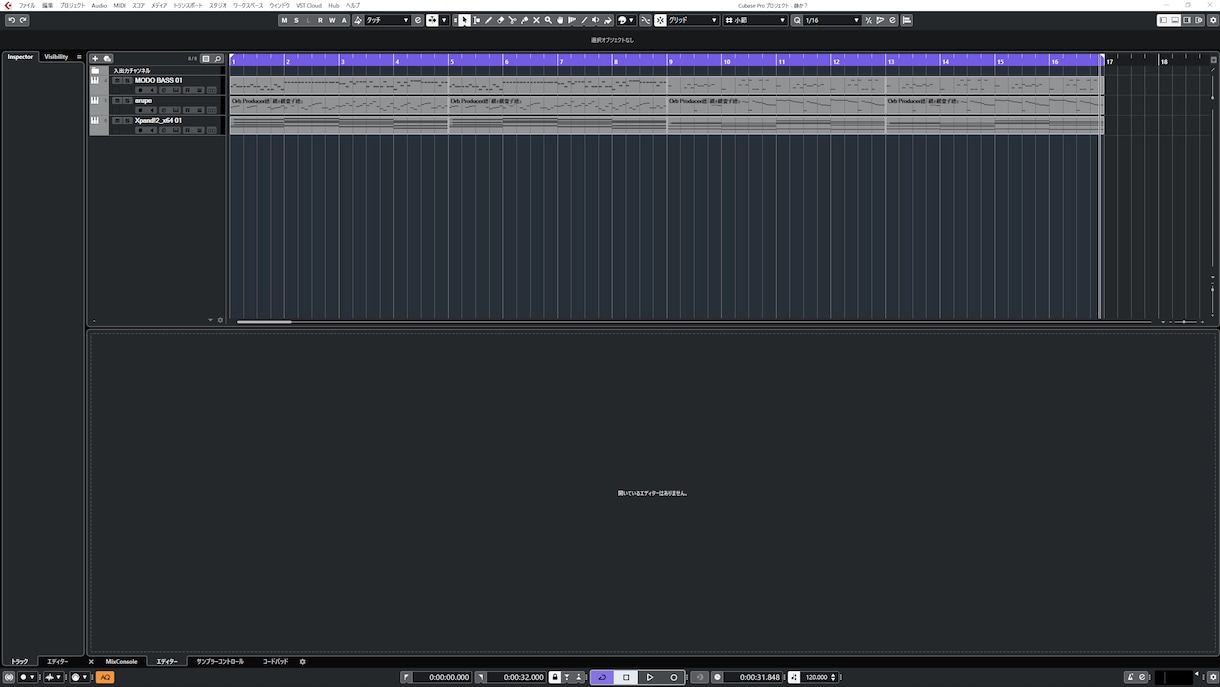Select the Draw pencil tool
Image resolution: width=1220 pixels, height=687 pixels.
tap(488, 20)
